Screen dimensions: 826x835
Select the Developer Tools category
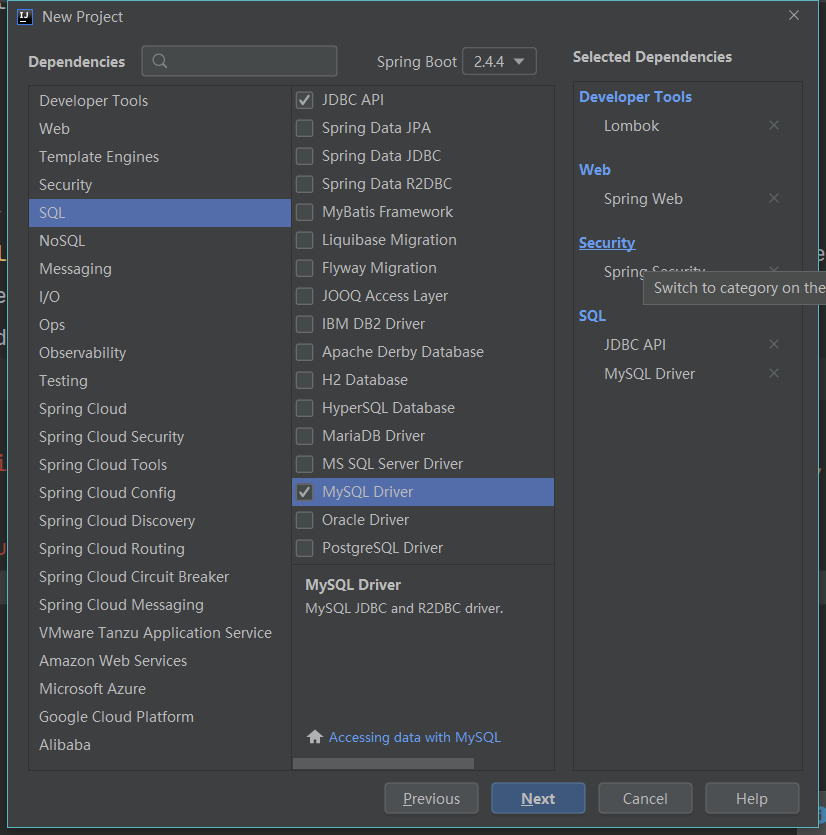(160, 101)
